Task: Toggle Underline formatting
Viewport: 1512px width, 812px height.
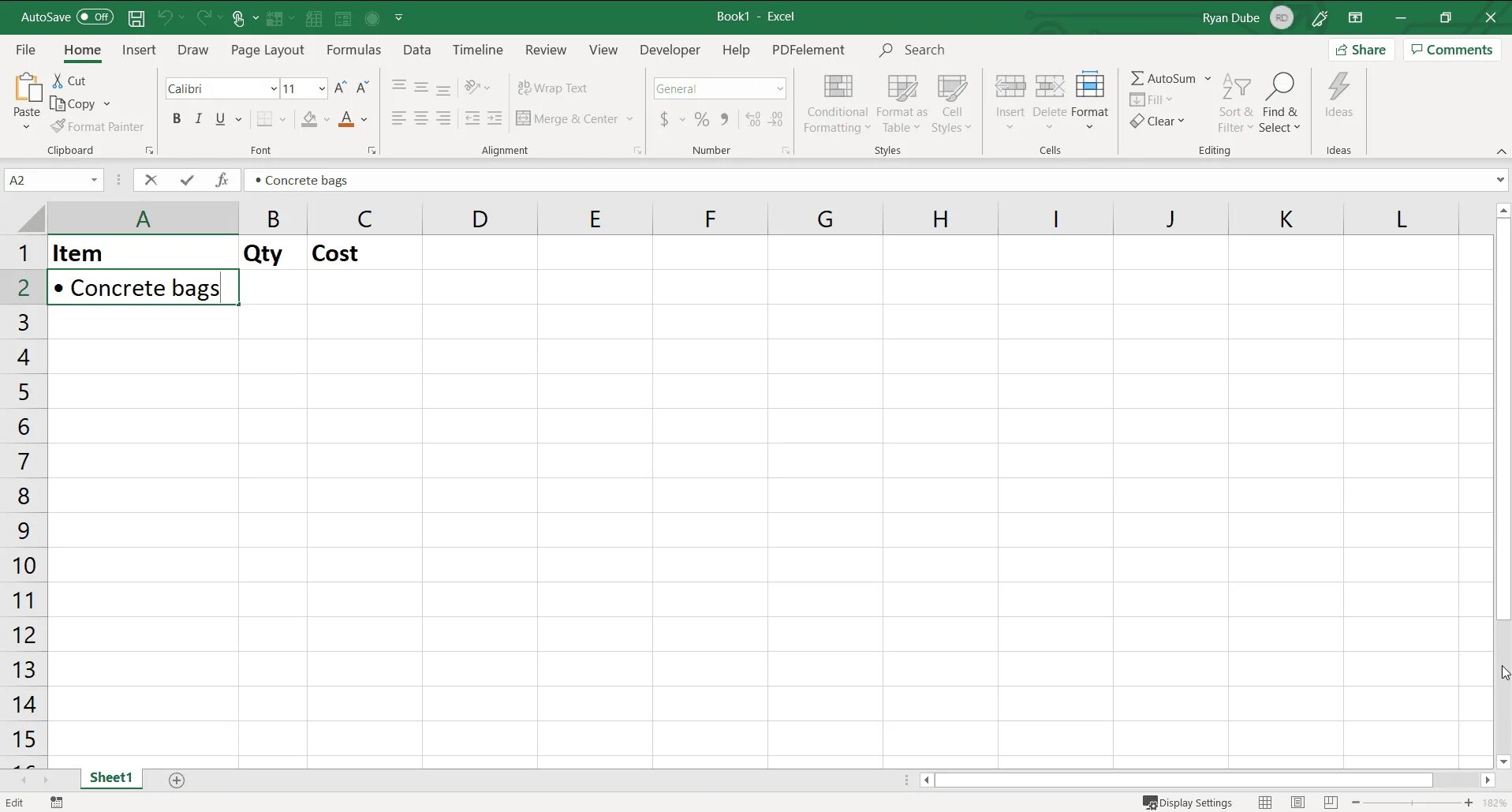Action: click(x=220, y=119)
